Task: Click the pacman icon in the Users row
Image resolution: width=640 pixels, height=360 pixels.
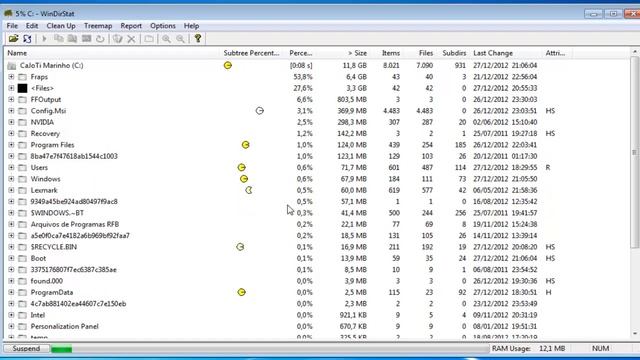Action: click(241, 168)
